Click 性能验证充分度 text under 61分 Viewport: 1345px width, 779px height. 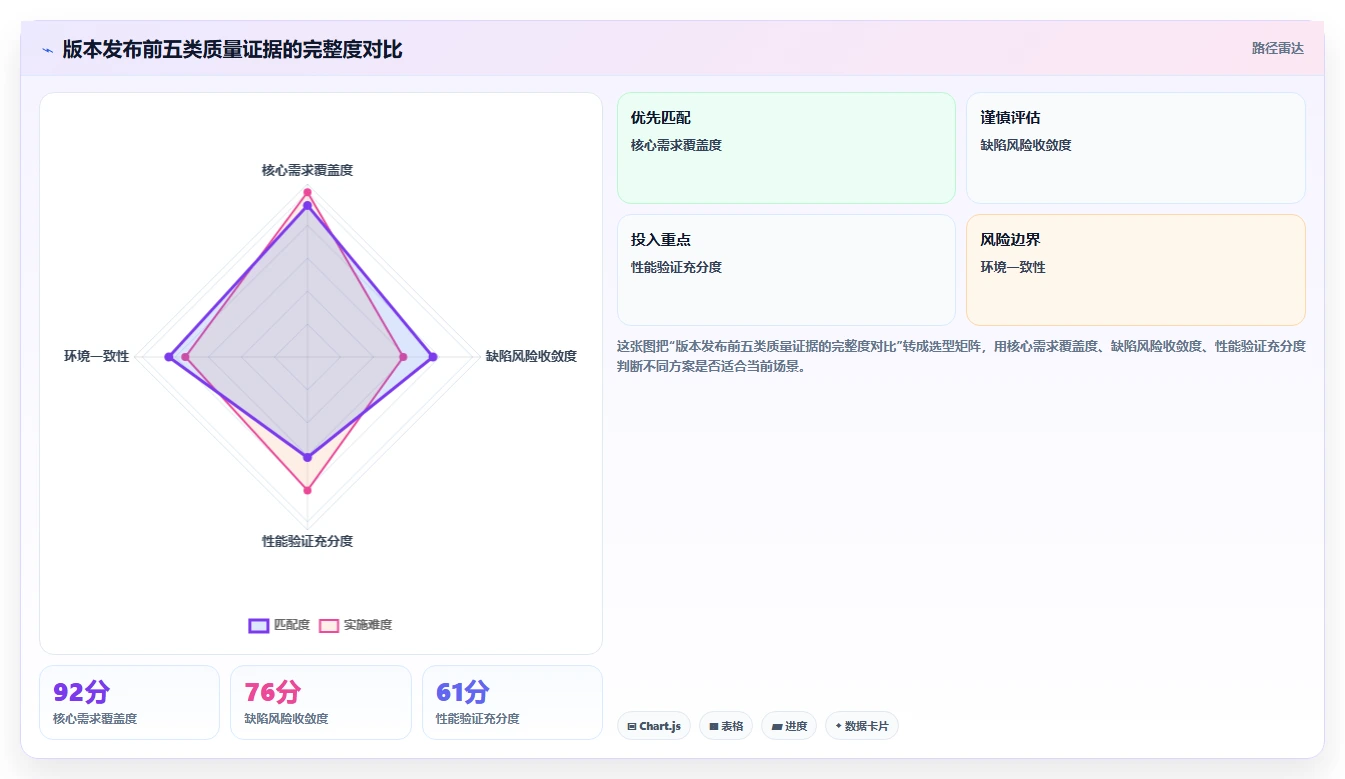[x=478, y=719]
